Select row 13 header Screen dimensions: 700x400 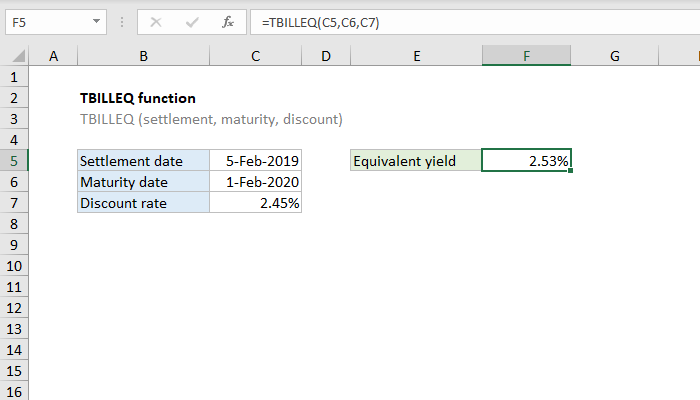[14, 329]
